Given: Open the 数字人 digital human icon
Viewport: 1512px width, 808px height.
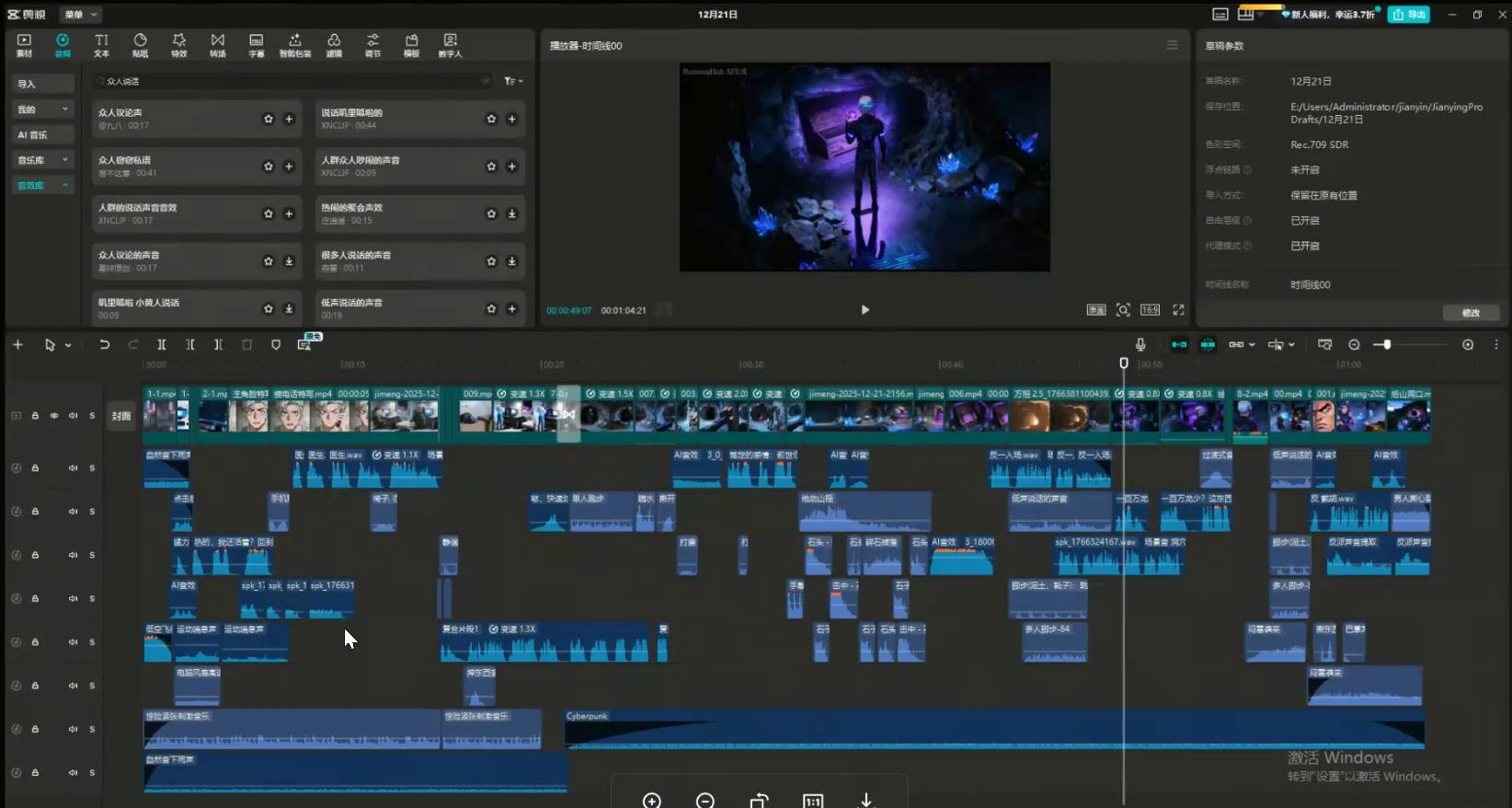Looking at the screenshot, I should pyautogui.click(x=450, y=45).
